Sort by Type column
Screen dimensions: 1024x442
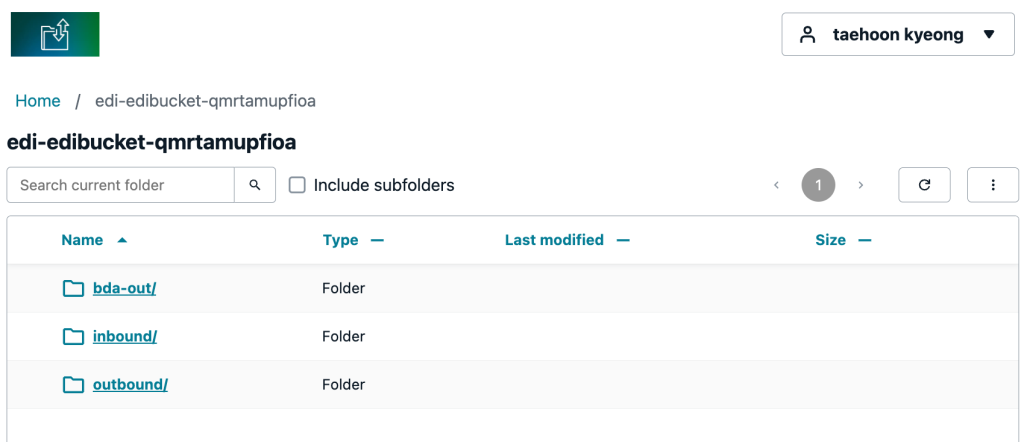(353, 240)
